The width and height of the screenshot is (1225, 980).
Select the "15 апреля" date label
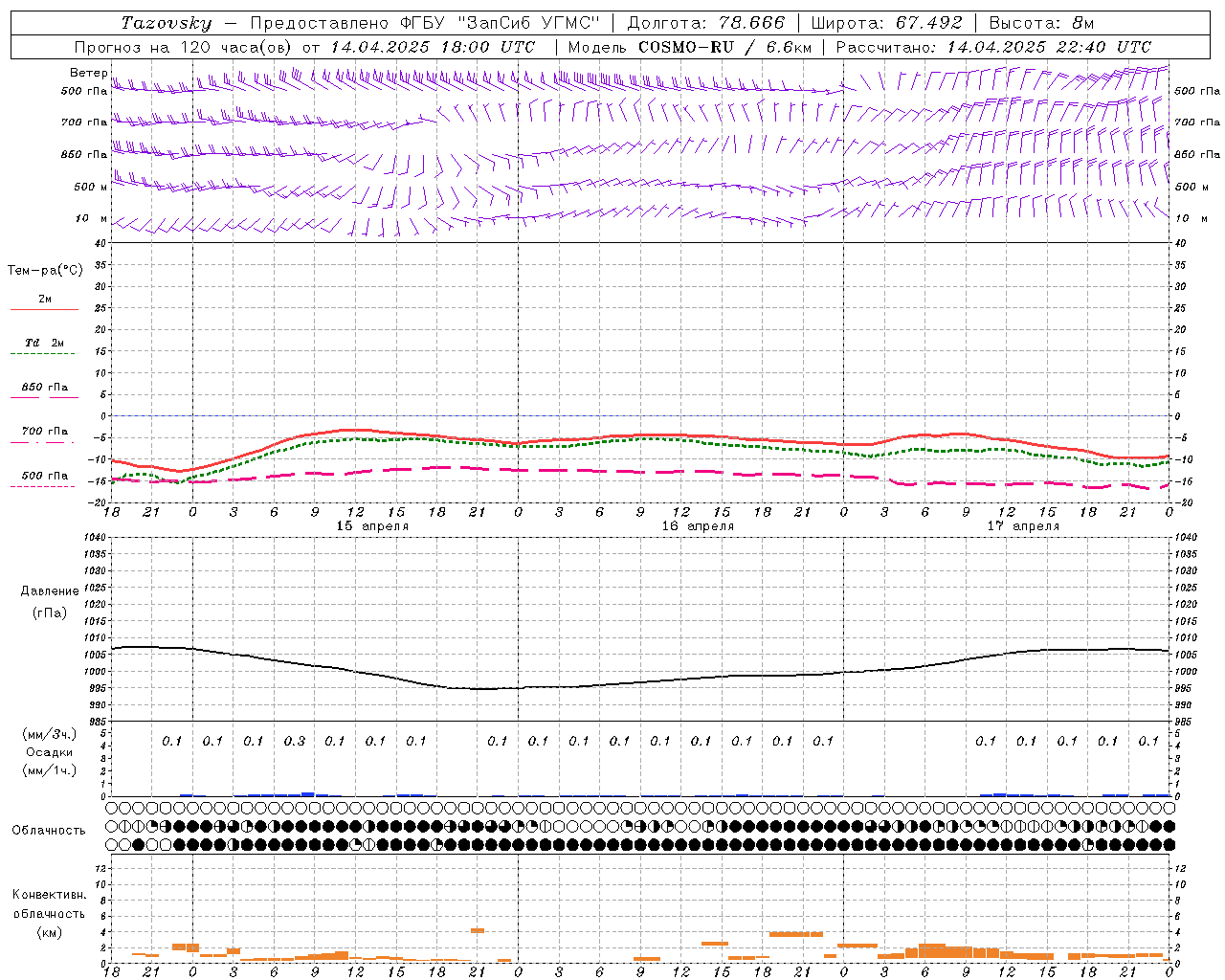(x=372, y=526)
